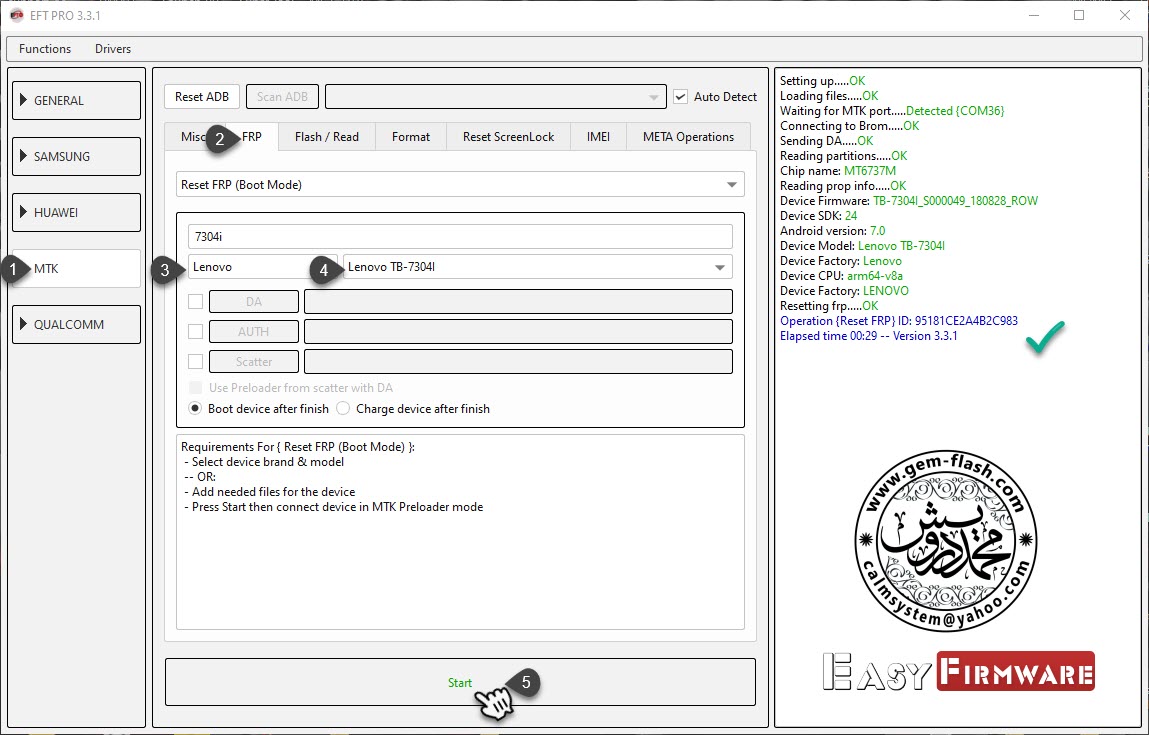Open the Lenovo TB-7304I model dropdown
Screen dimensions: 1149x735
(537, 267)
